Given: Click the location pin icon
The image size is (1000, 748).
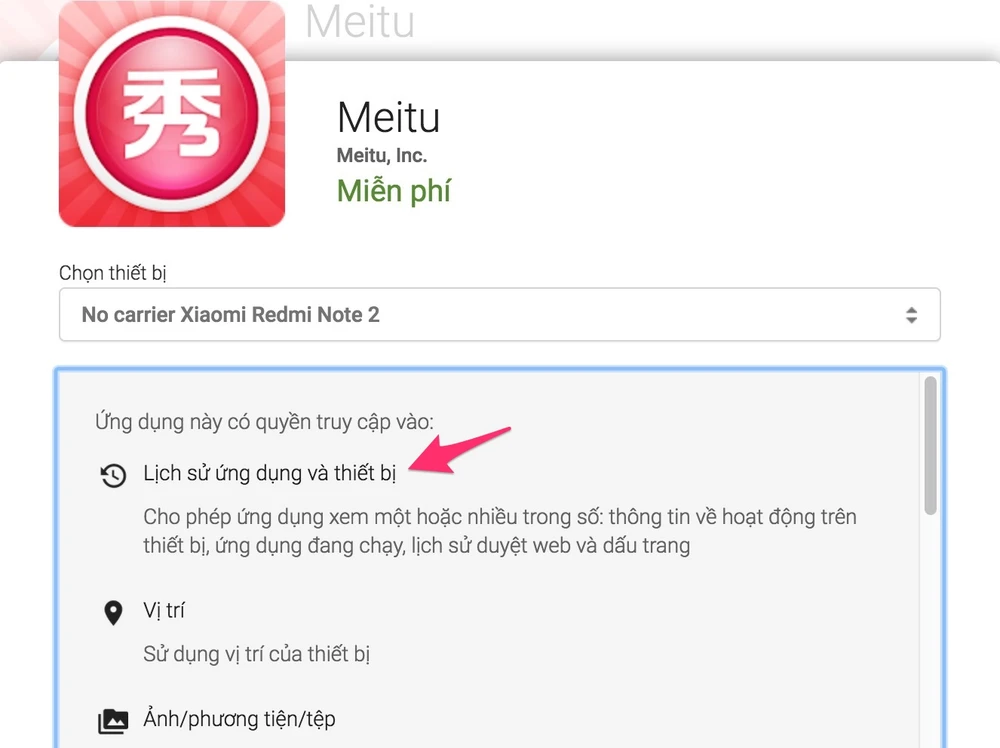Looking at the screenshot, I should click(113, 613).
